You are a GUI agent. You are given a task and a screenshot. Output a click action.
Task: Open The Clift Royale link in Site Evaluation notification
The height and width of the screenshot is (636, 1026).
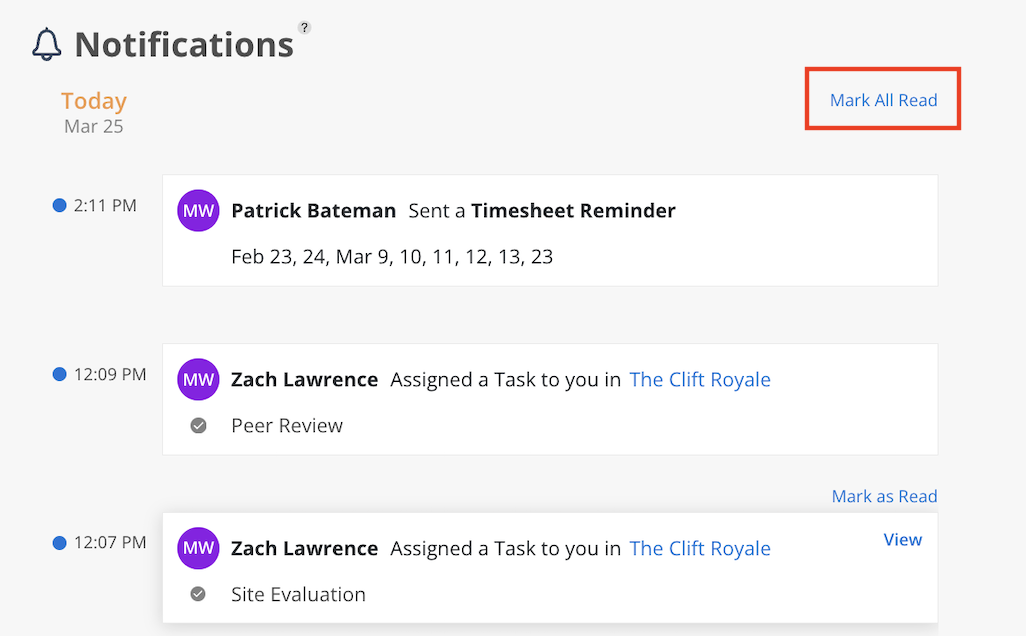coord(700,549)
